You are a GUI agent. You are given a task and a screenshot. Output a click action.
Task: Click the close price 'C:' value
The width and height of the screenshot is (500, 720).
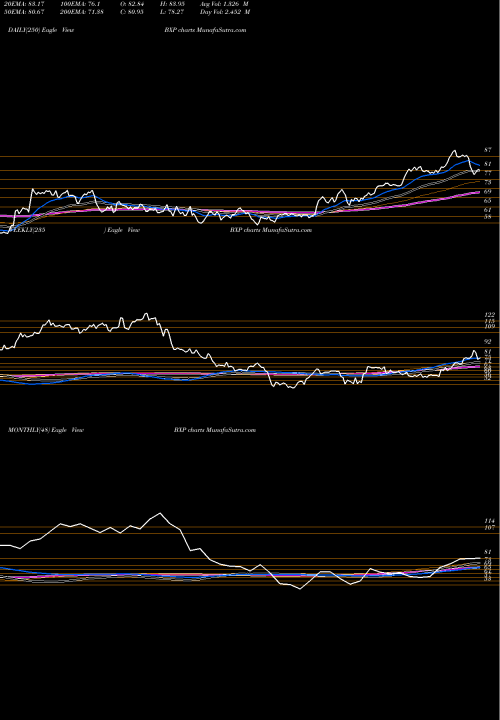tap(131, 11)
